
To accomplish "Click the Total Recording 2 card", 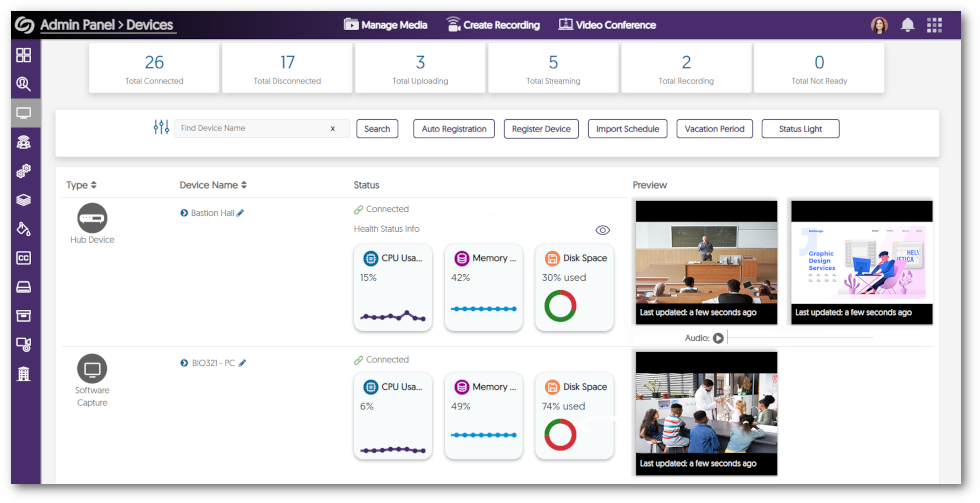I will tap(686, 68).
